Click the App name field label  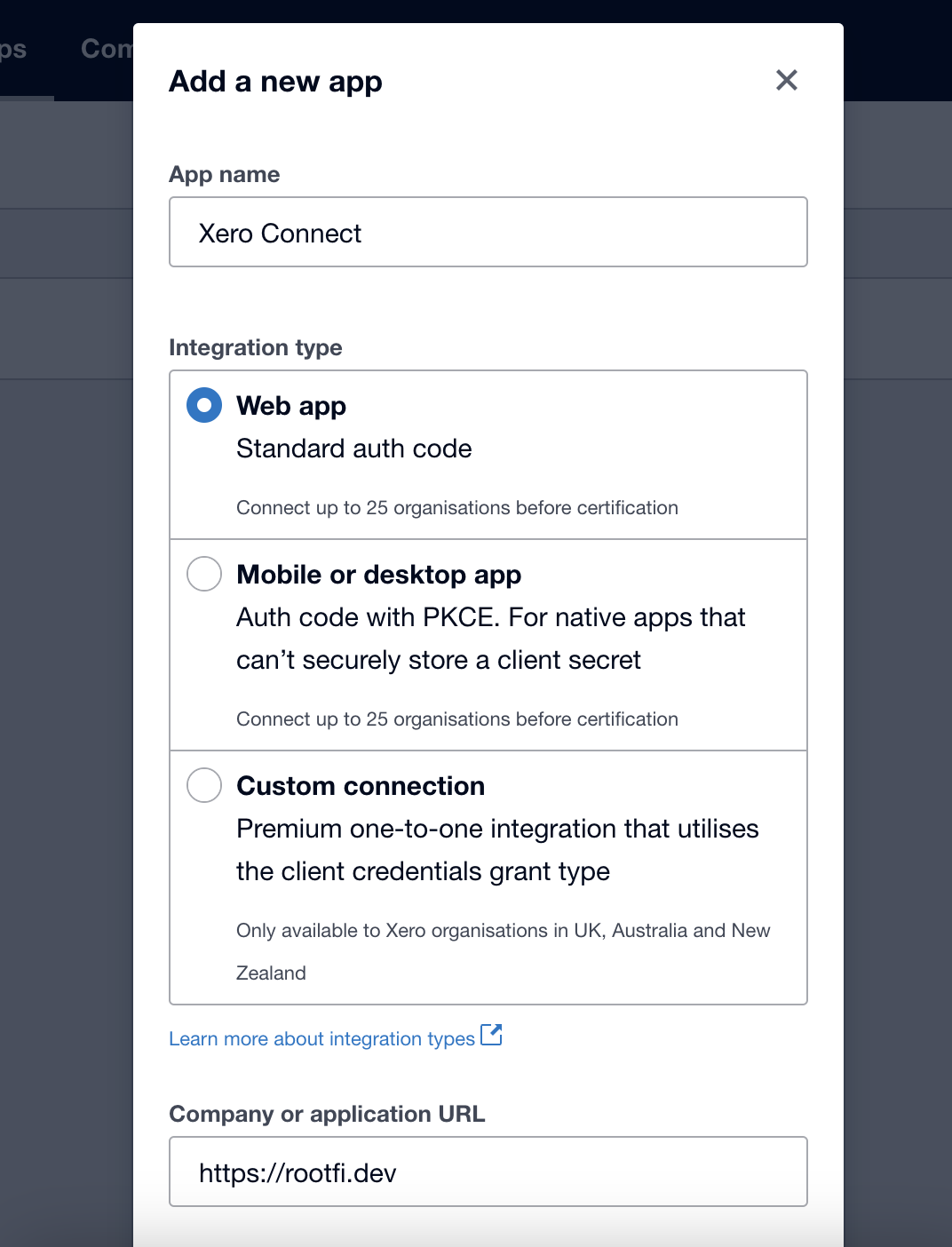point(225,175)
